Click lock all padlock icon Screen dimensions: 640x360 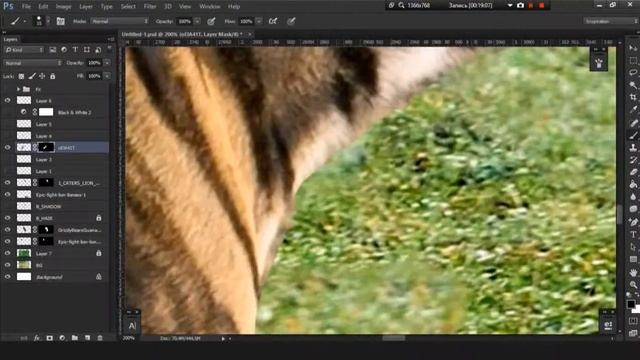pos(53,76)
